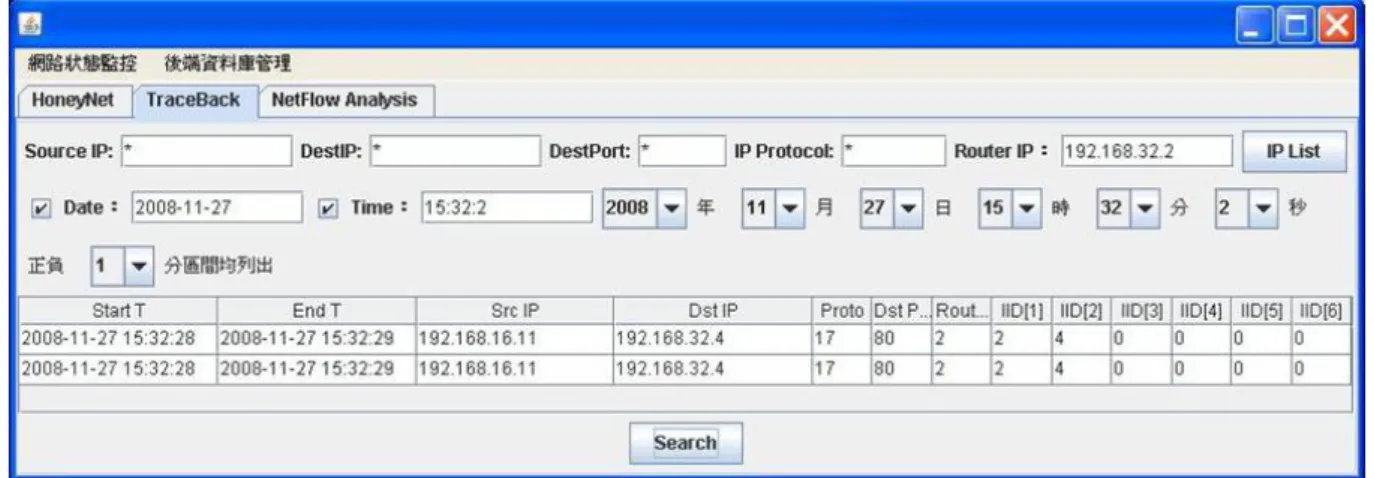The width and height of the screenshot is (1374, 478).
Task: Open the 網路狀態監控 menu
Action: (x=82, y=64)
